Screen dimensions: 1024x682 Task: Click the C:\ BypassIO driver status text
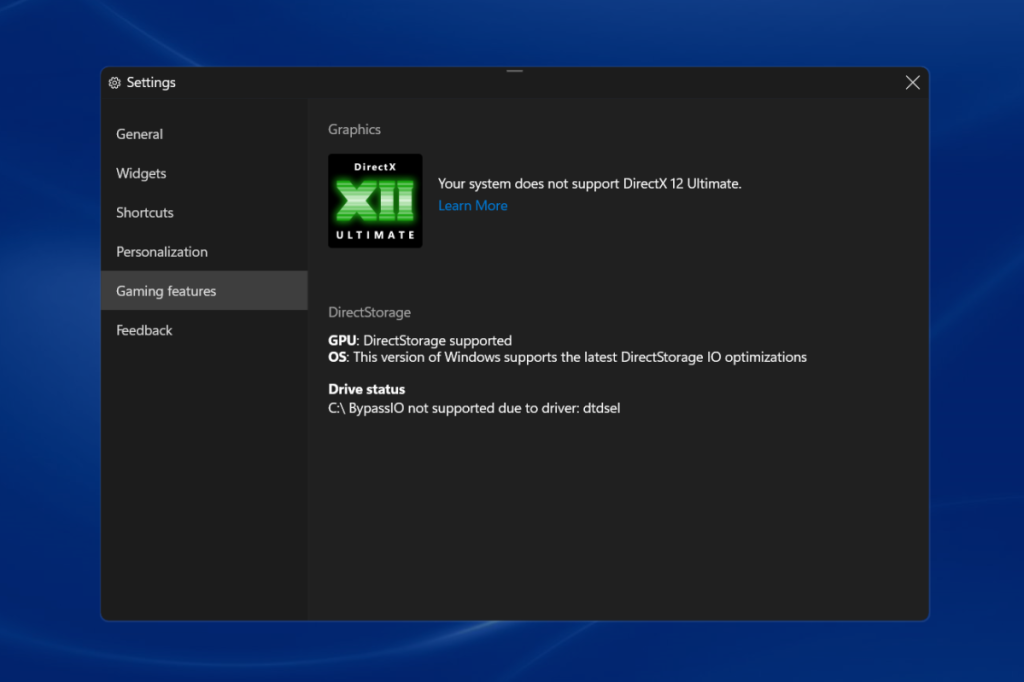[x=474, y=407]
